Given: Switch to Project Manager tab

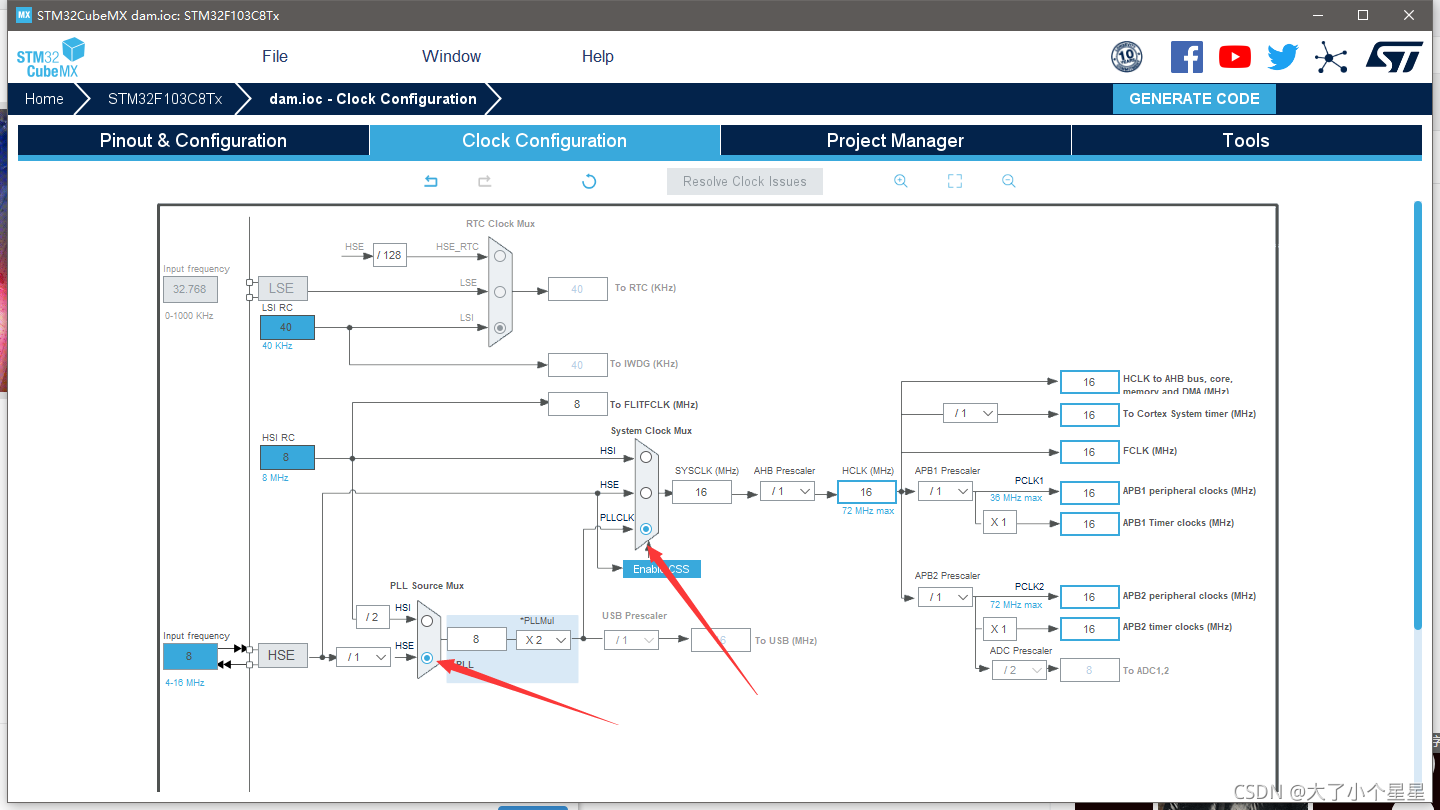Looking at the screenshot, I should [895, 141].
